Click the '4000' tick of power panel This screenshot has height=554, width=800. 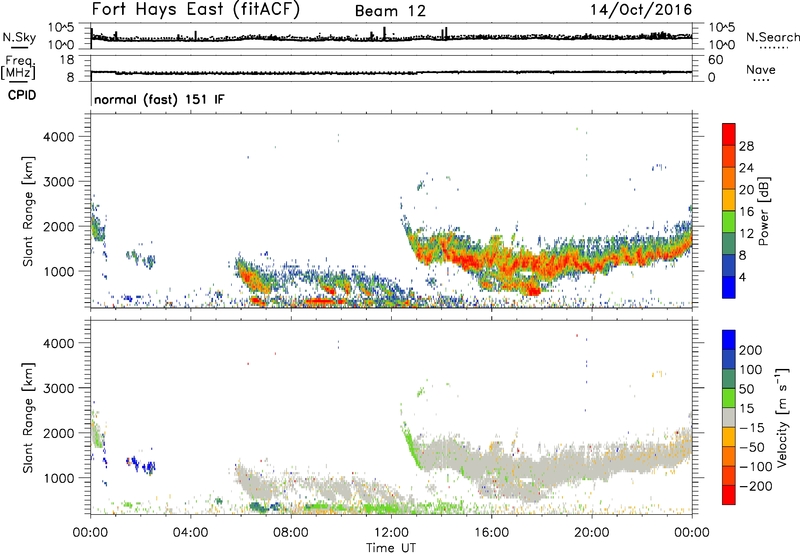59,137
